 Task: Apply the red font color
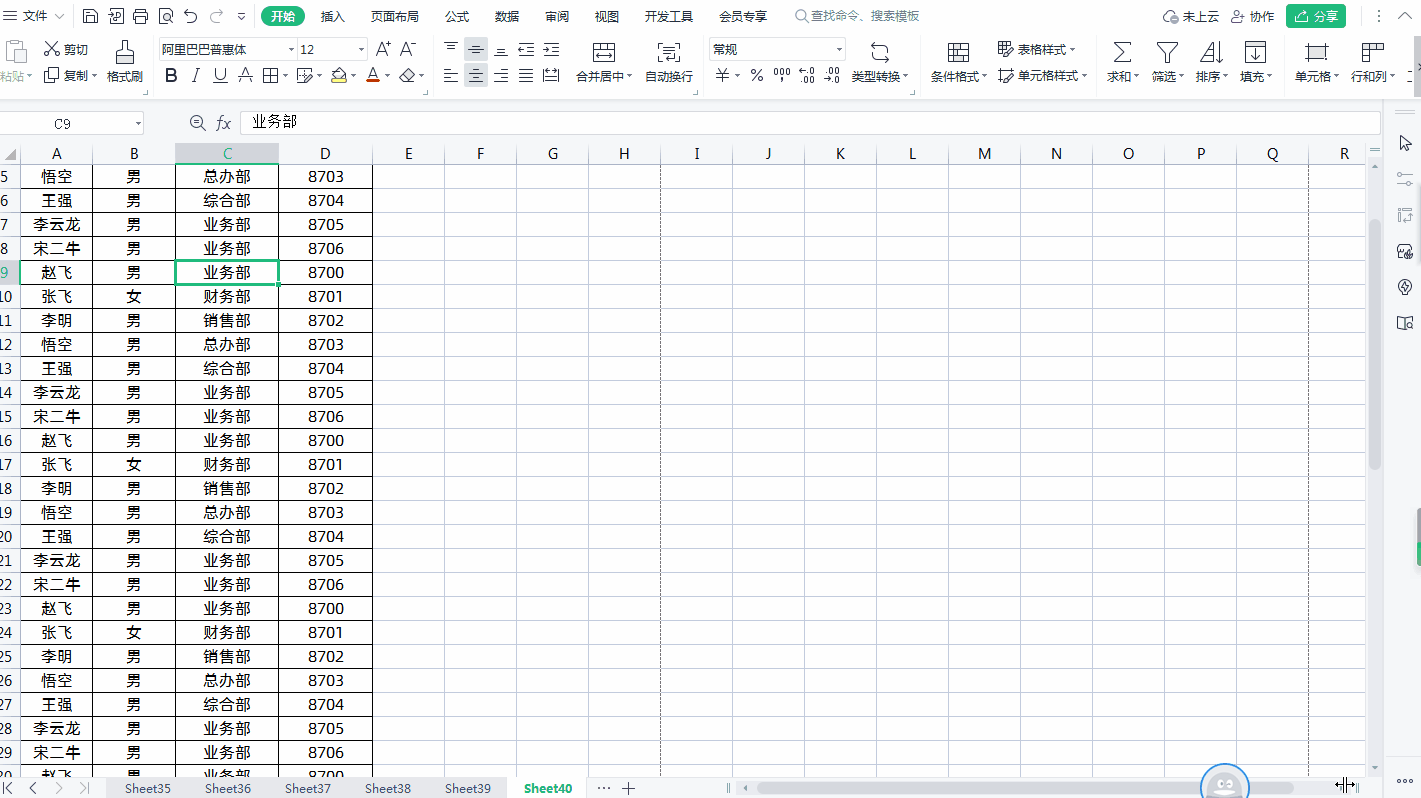(x=373, y=76)
